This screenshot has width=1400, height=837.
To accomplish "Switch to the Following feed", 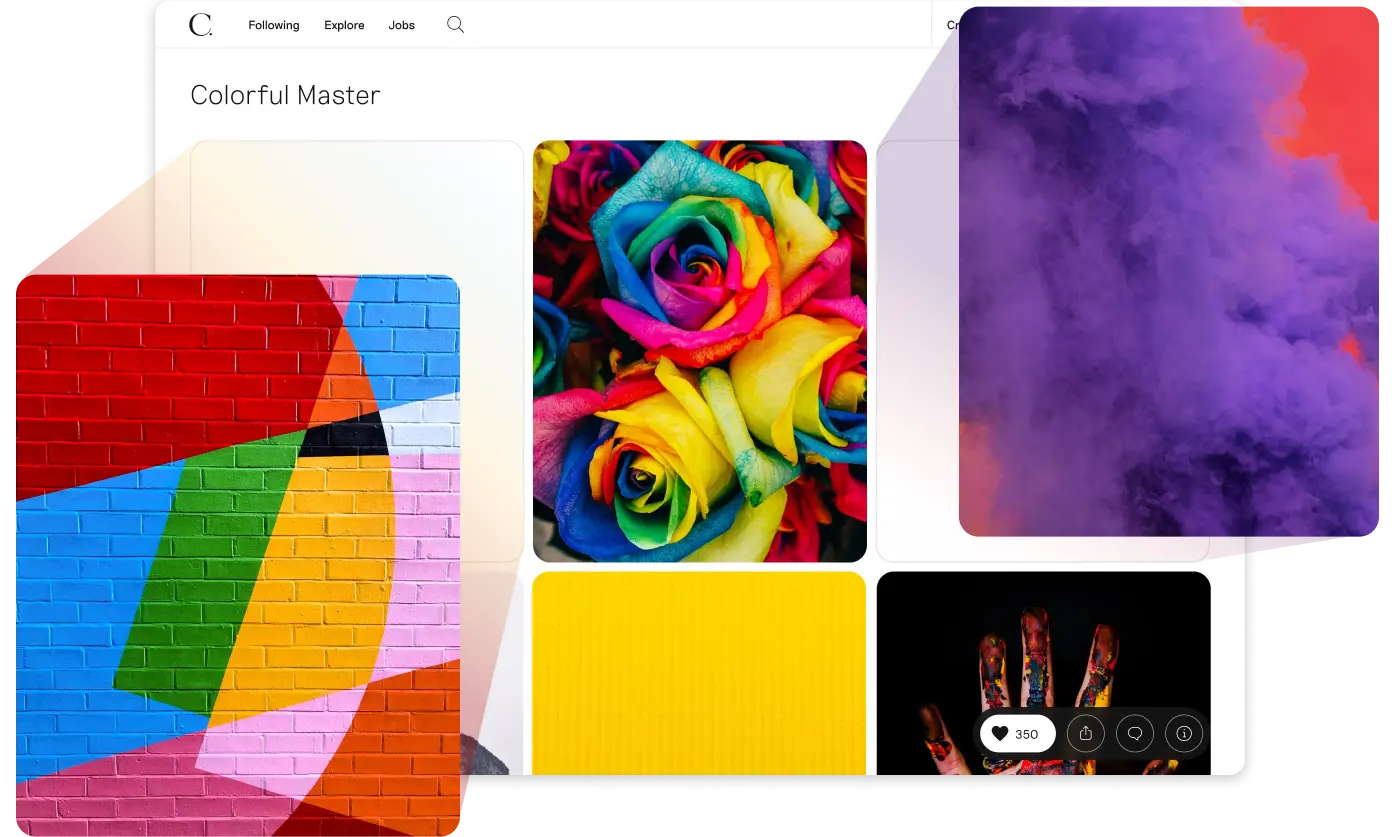I will click(273, 25).
